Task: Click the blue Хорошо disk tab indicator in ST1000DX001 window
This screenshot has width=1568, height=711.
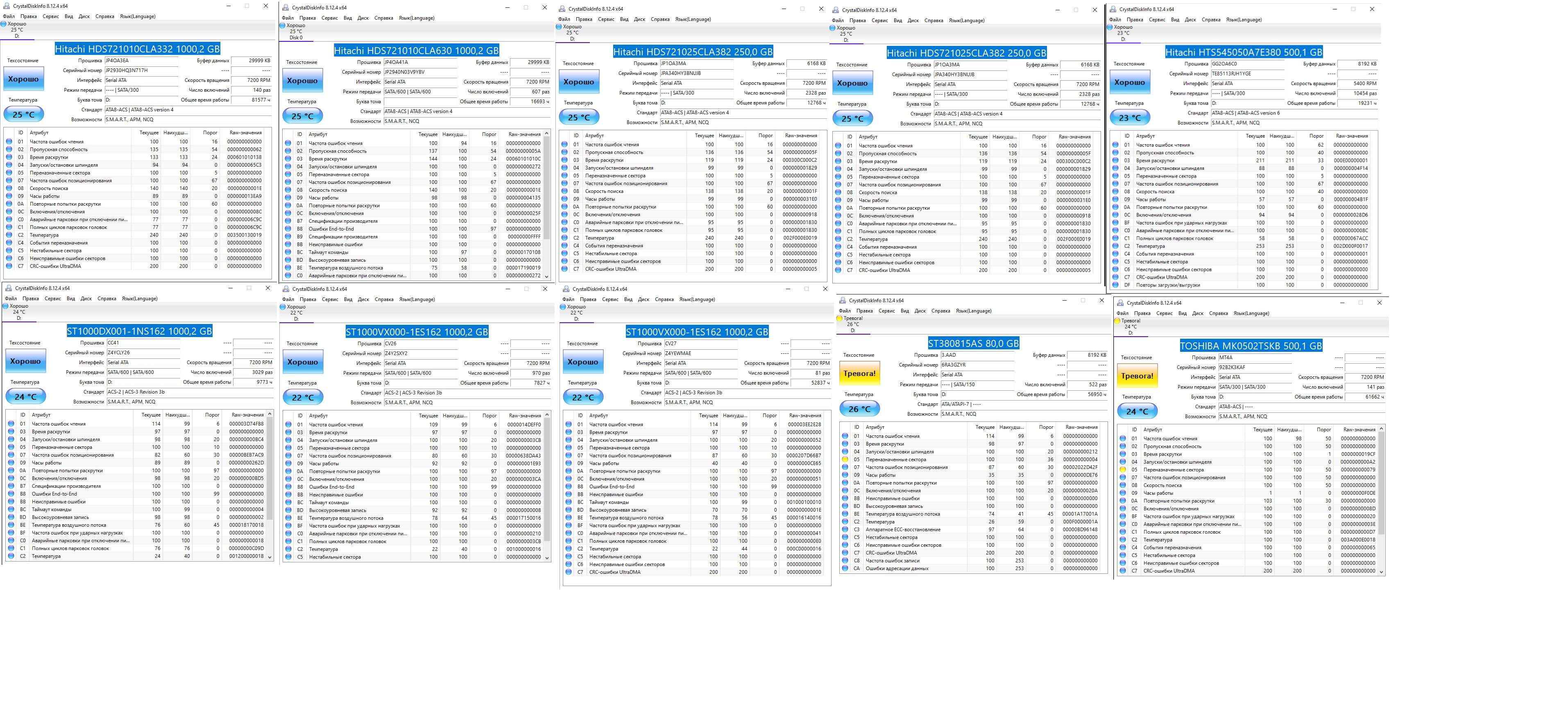Action: tap(5, 306)
